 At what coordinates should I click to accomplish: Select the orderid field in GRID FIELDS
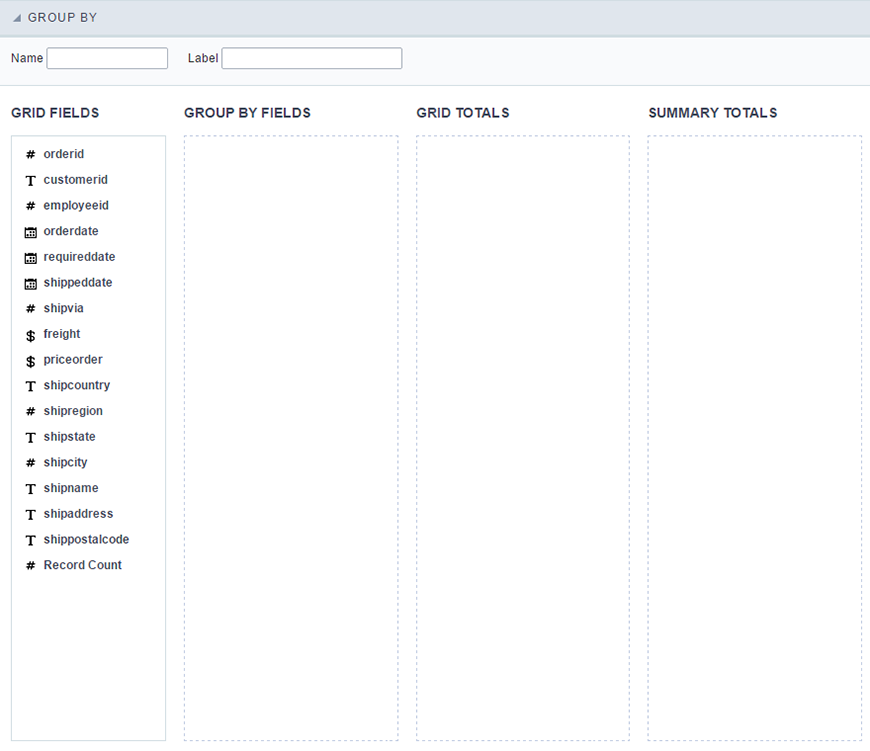coord(63,154)
